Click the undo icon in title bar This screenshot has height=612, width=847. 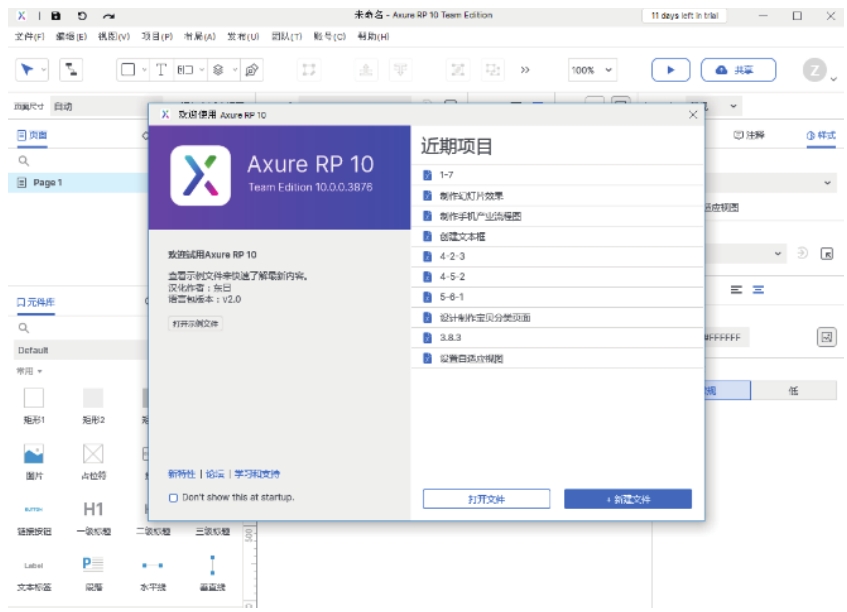(x=82, y=16)
